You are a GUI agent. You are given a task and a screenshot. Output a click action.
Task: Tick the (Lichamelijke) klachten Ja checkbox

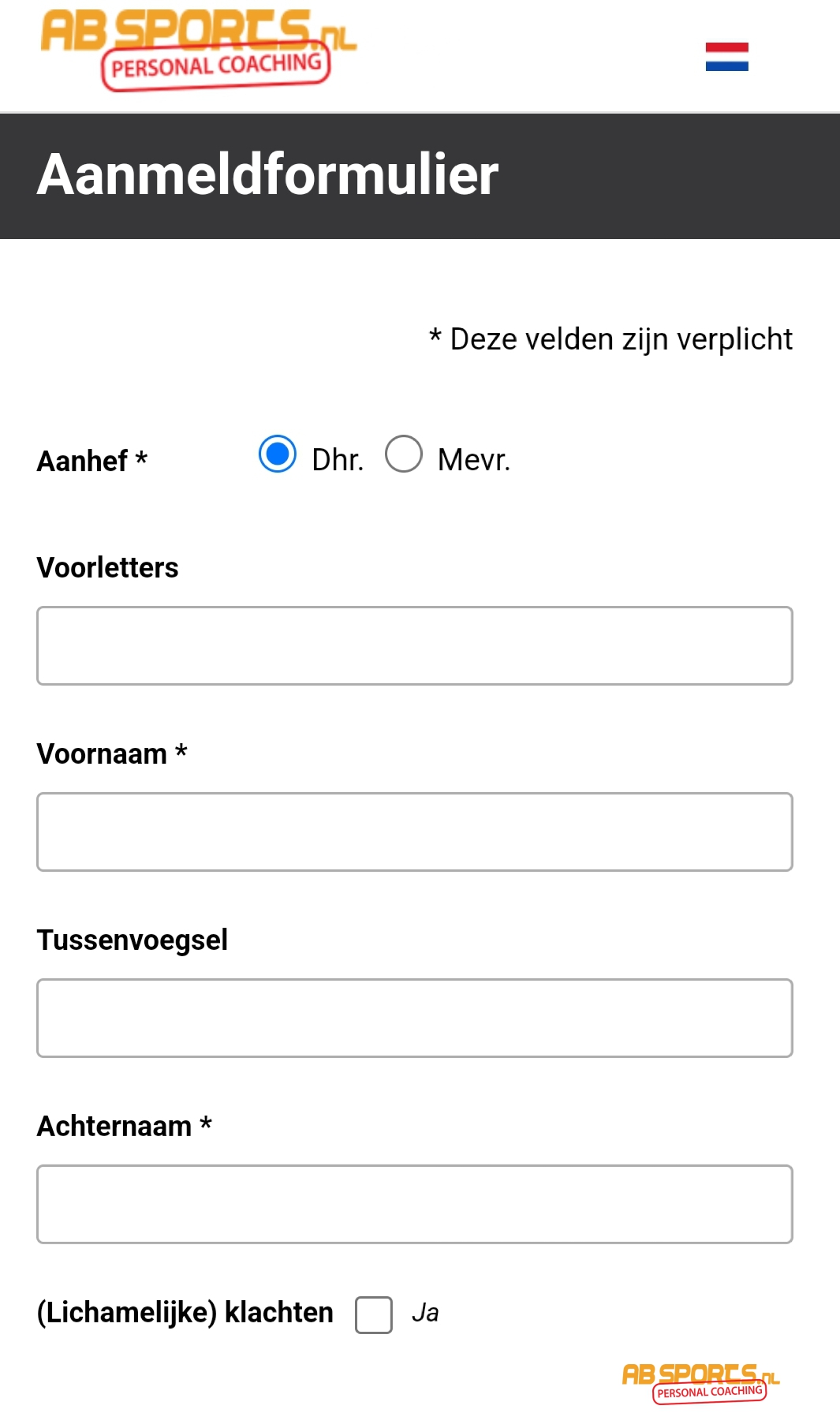374,1315
